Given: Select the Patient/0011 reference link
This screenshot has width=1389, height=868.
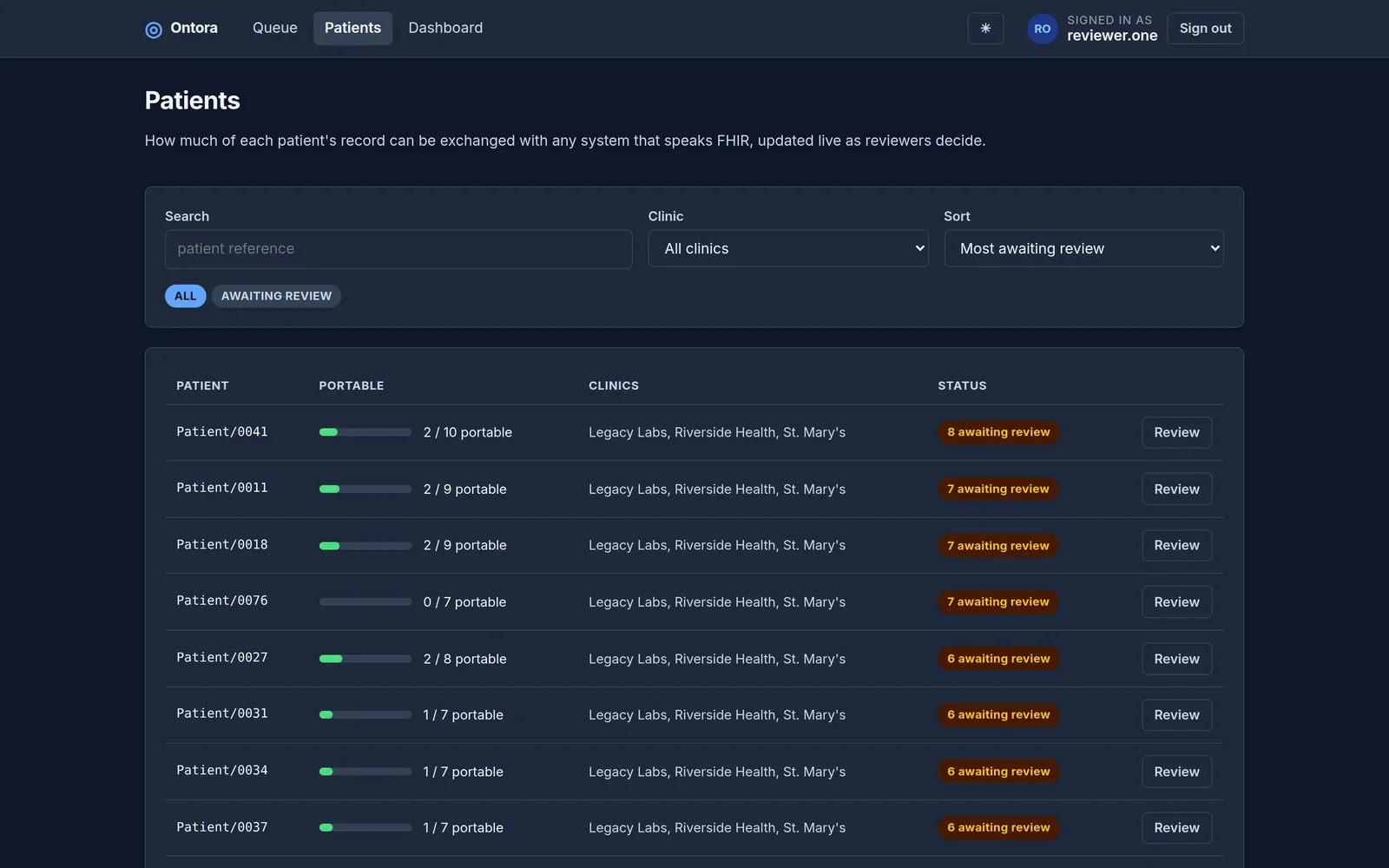Looking at the screenshot, I should 222,488.
